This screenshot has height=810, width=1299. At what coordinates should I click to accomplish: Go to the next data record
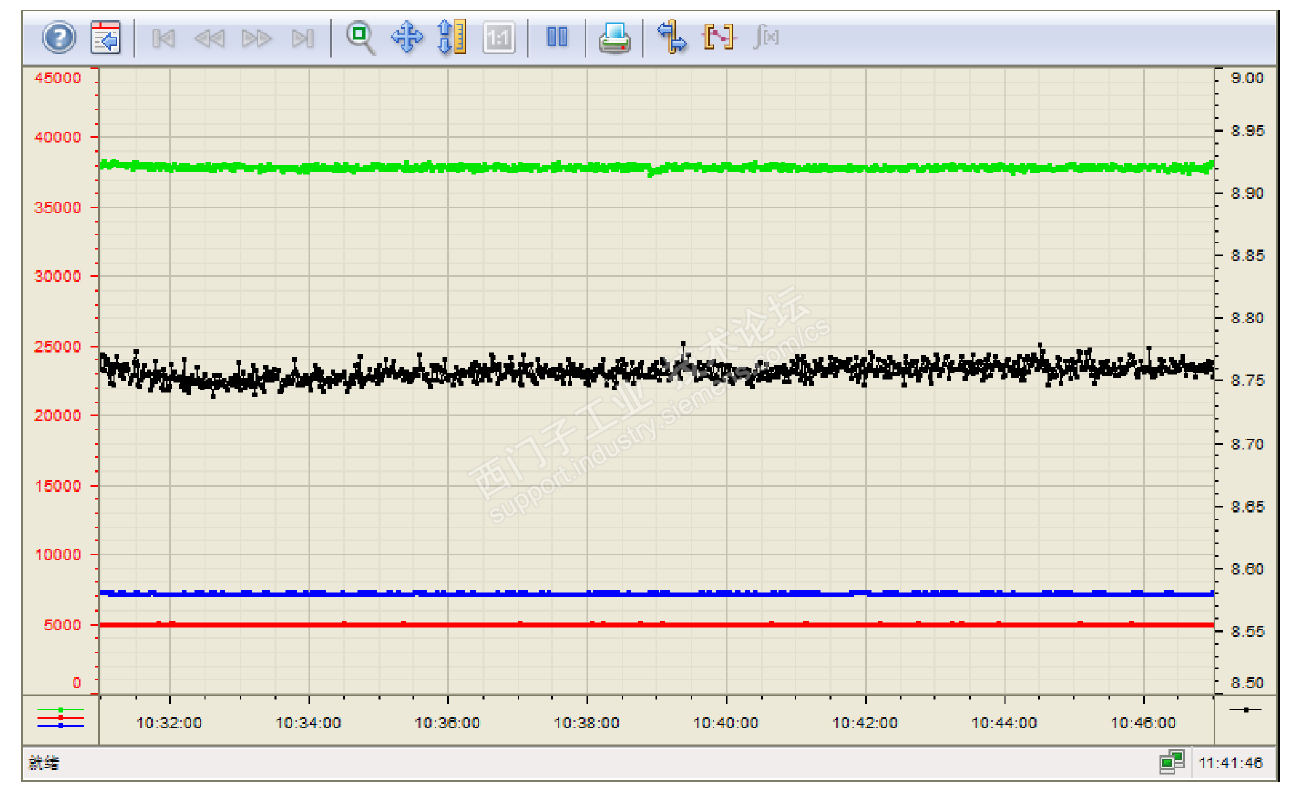pos(257,38)
